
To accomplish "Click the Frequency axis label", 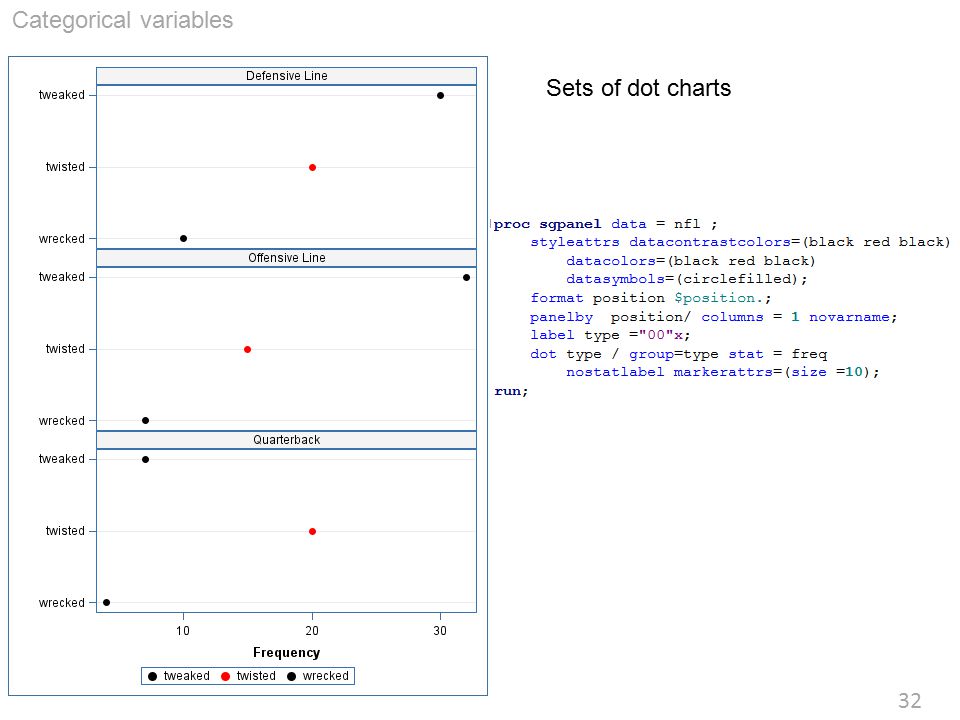I will pos(287,653).
